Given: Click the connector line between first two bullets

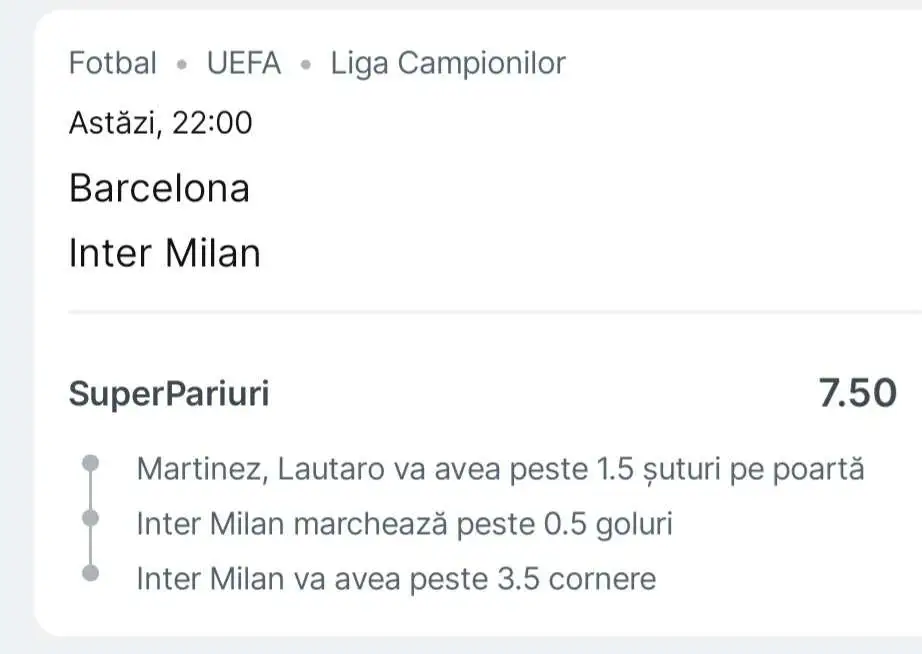Looking at the screenshot, I should (91, 491).
